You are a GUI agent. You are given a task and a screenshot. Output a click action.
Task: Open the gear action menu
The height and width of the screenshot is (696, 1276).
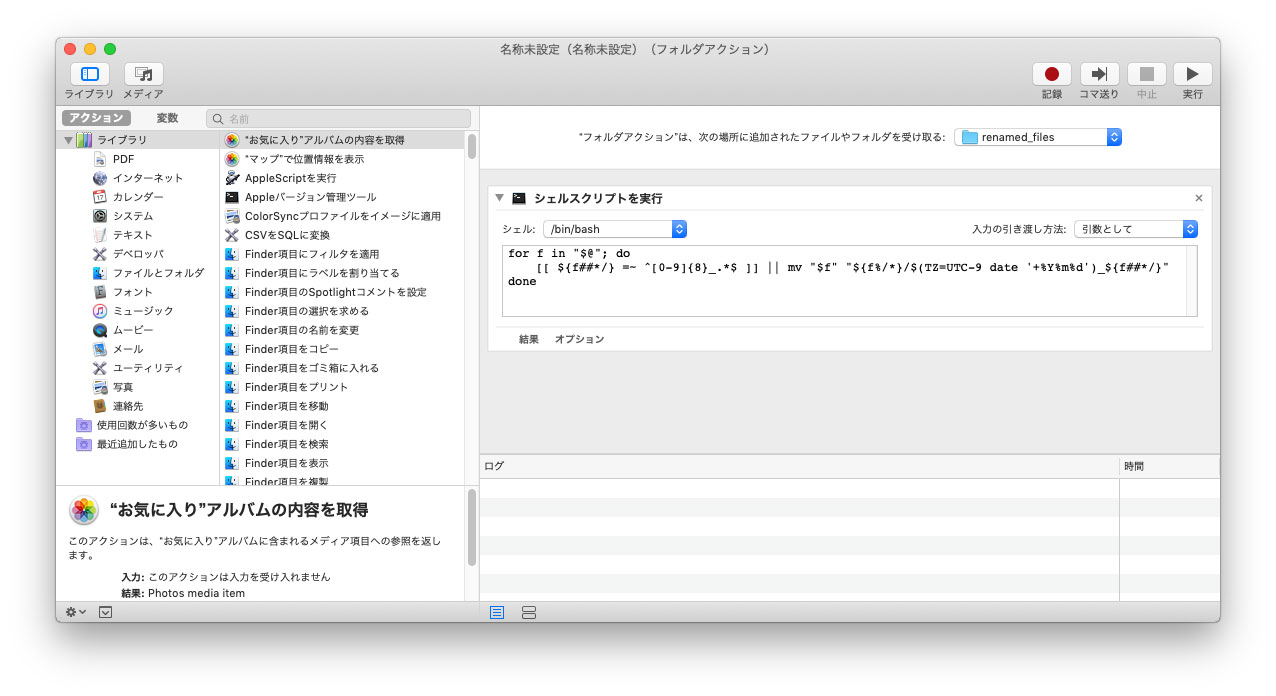tap(76, 612)
